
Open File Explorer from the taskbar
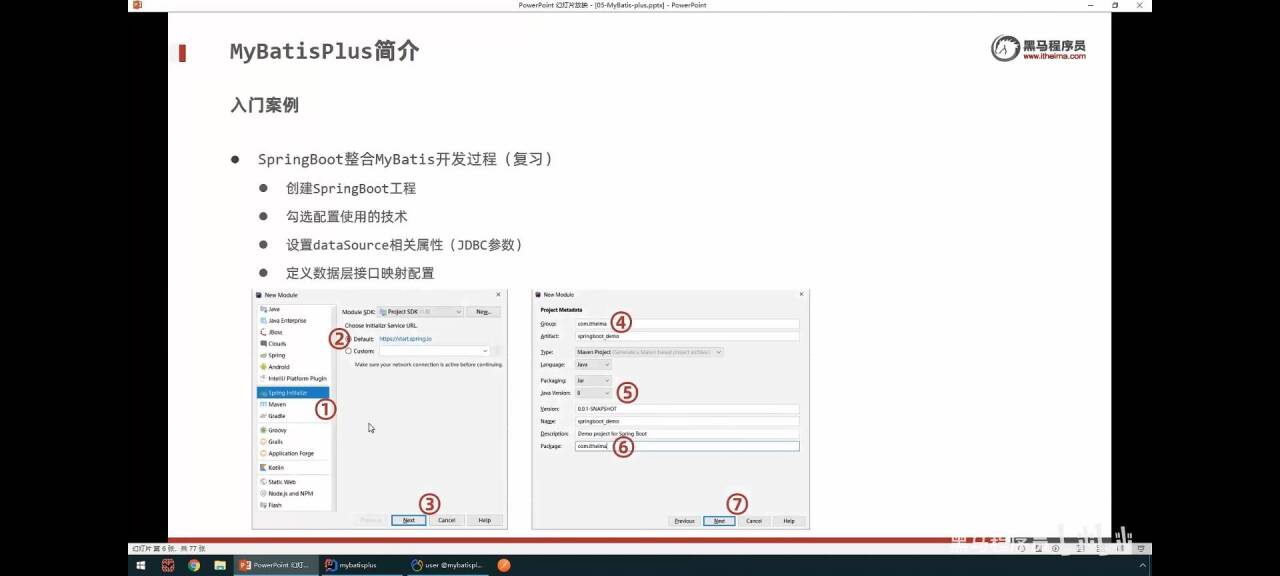point(219,565)
